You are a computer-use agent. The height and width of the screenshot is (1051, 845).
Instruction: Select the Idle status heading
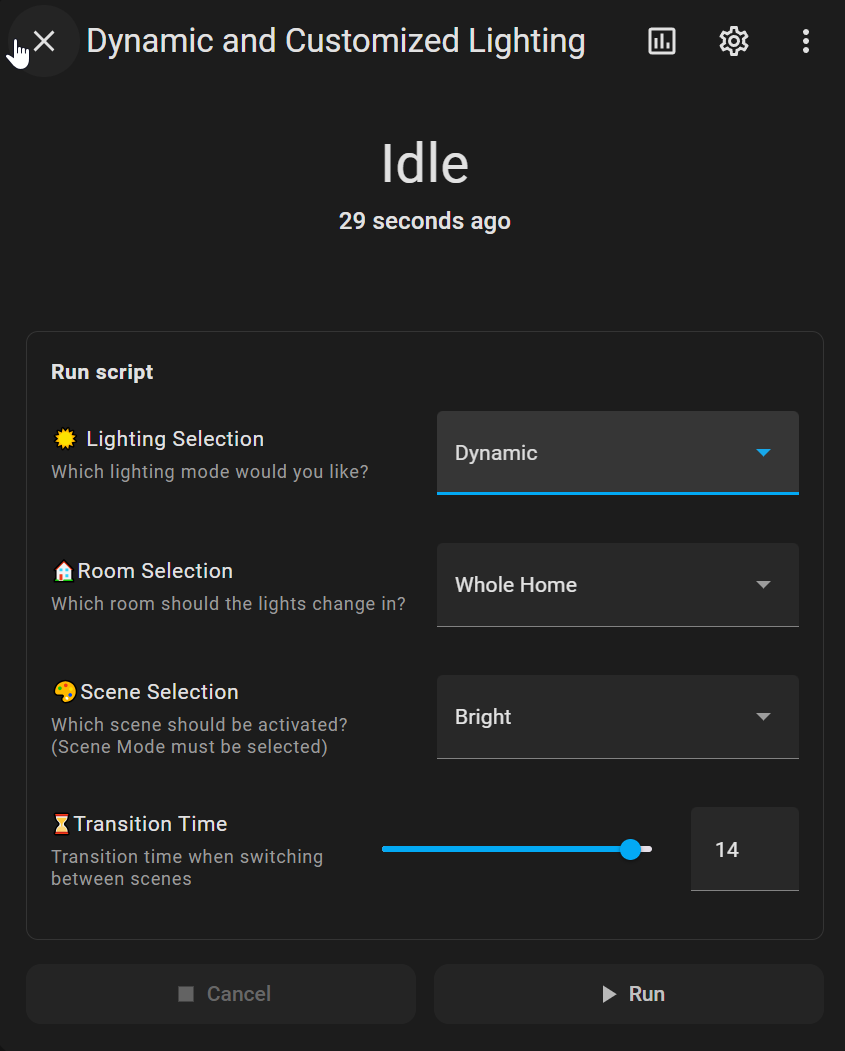pos(424,163)
